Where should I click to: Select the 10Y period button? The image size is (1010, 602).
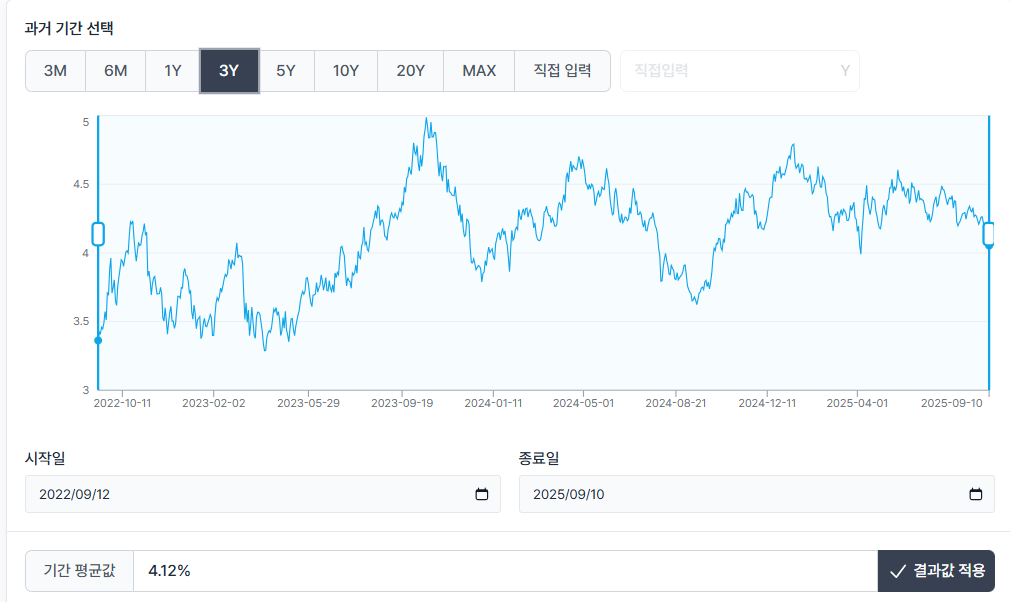coord(346,71)
